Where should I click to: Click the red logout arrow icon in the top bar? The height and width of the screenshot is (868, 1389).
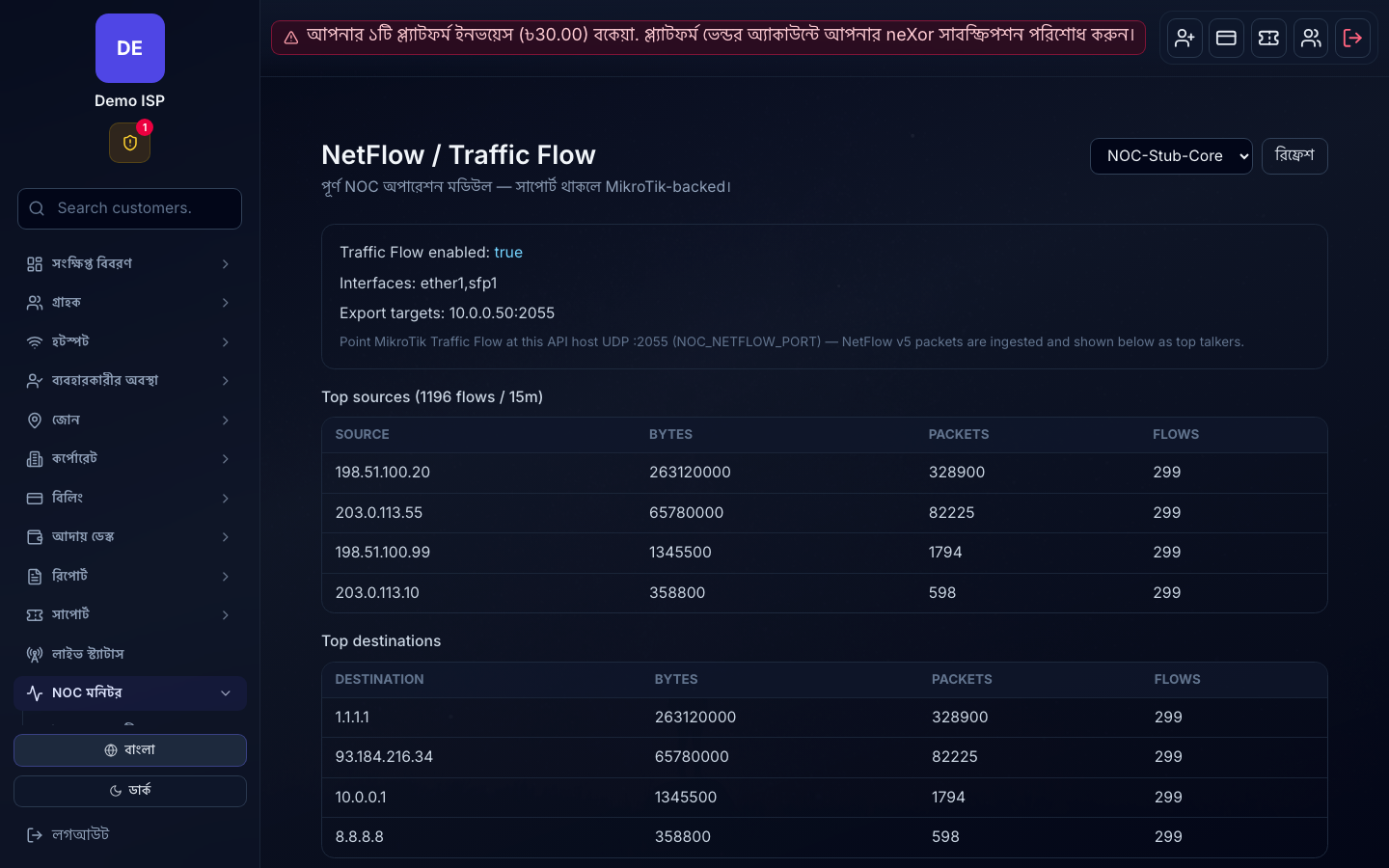(x=1352, y=39)
